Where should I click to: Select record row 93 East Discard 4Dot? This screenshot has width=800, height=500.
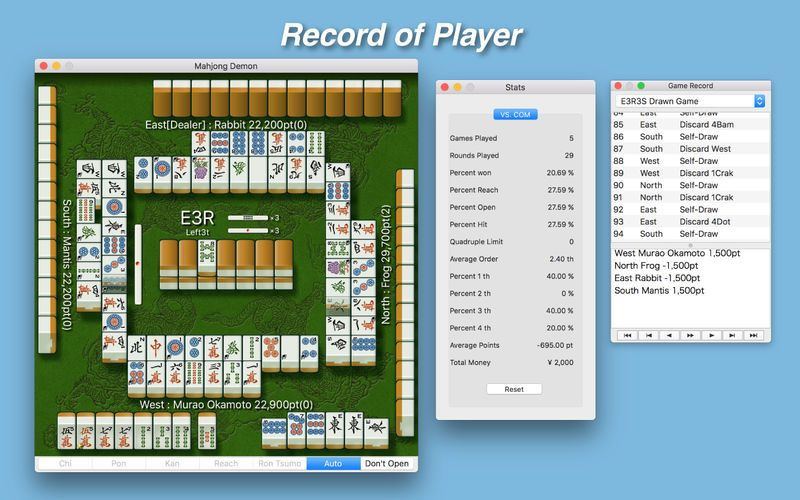(690, 221)
